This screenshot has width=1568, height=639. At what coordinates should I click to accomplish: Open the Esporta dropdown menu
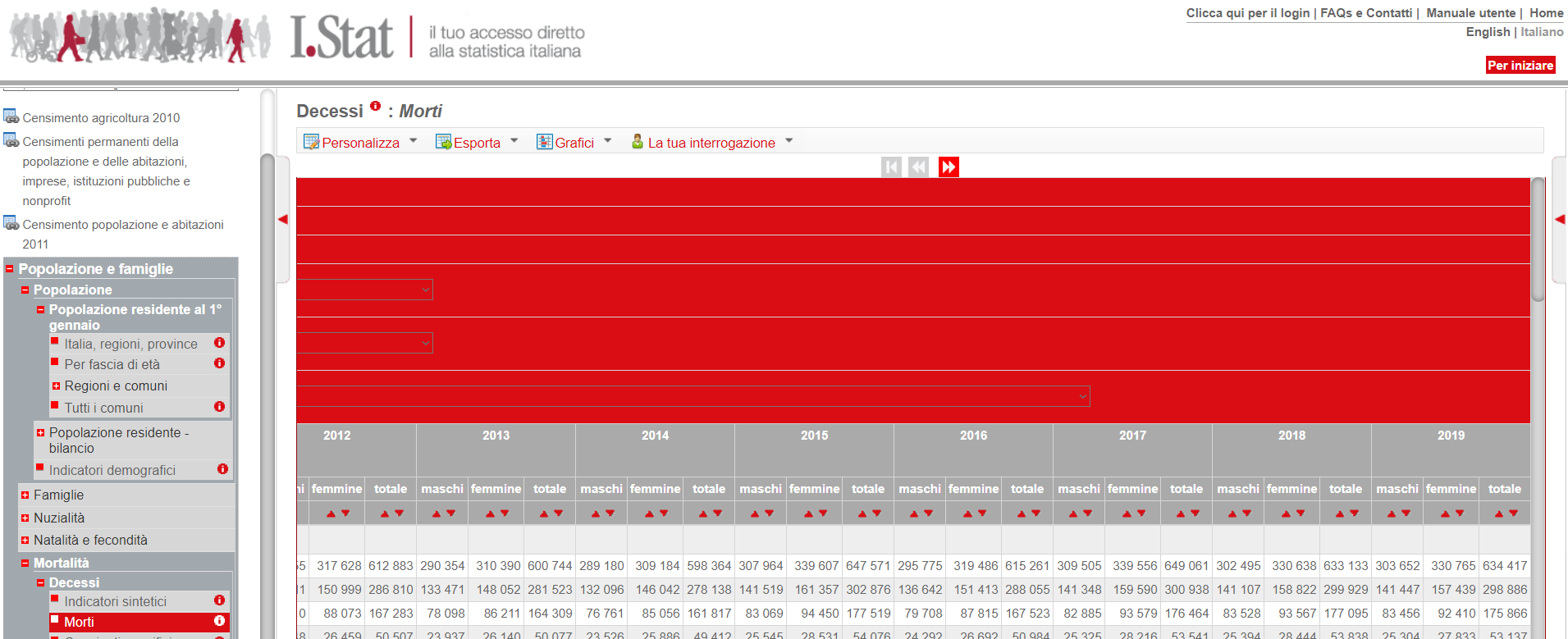476,143
